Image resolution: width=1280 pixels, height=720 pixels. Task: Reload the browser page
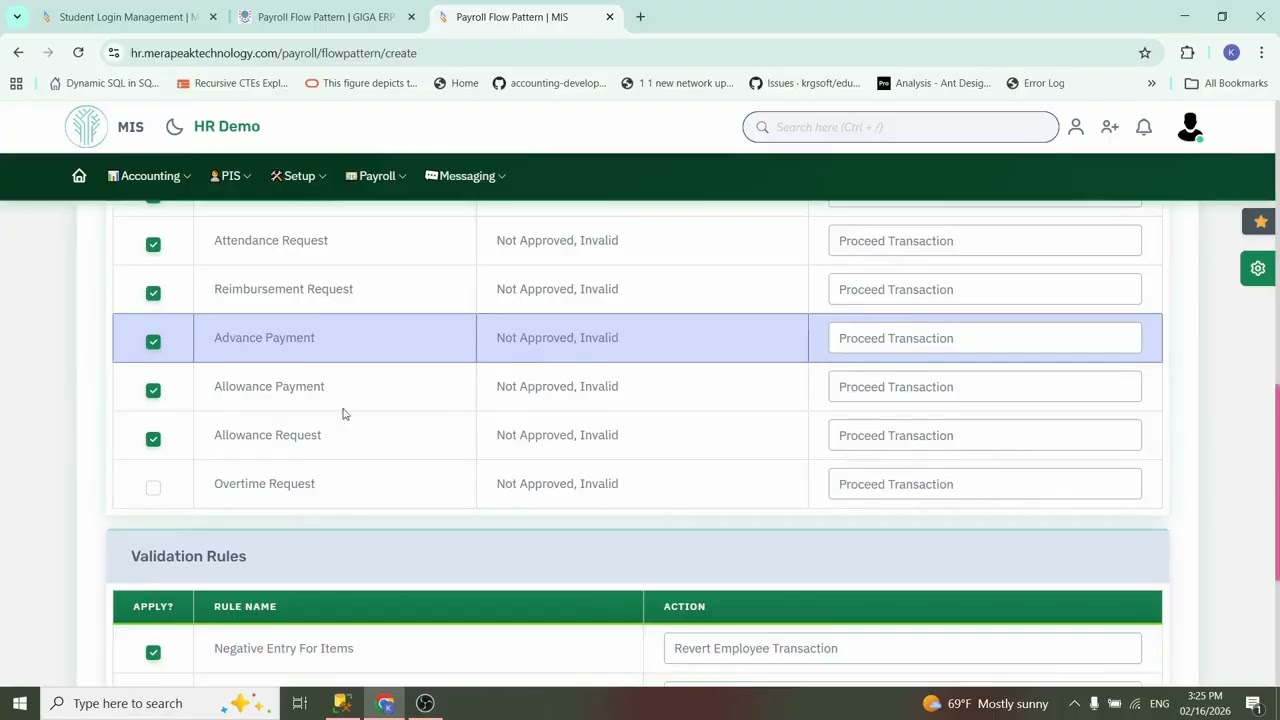pos(78,53)
